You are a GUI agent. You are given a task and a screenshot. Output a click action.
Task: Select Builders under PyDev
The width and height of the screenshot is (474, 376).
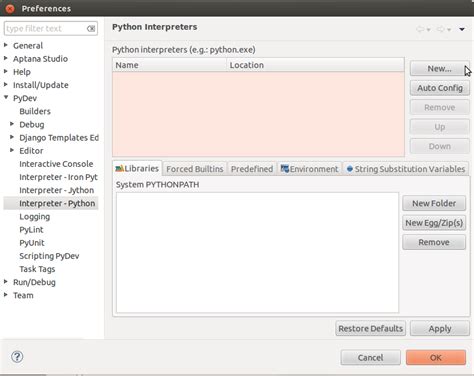tap(35, 111)
